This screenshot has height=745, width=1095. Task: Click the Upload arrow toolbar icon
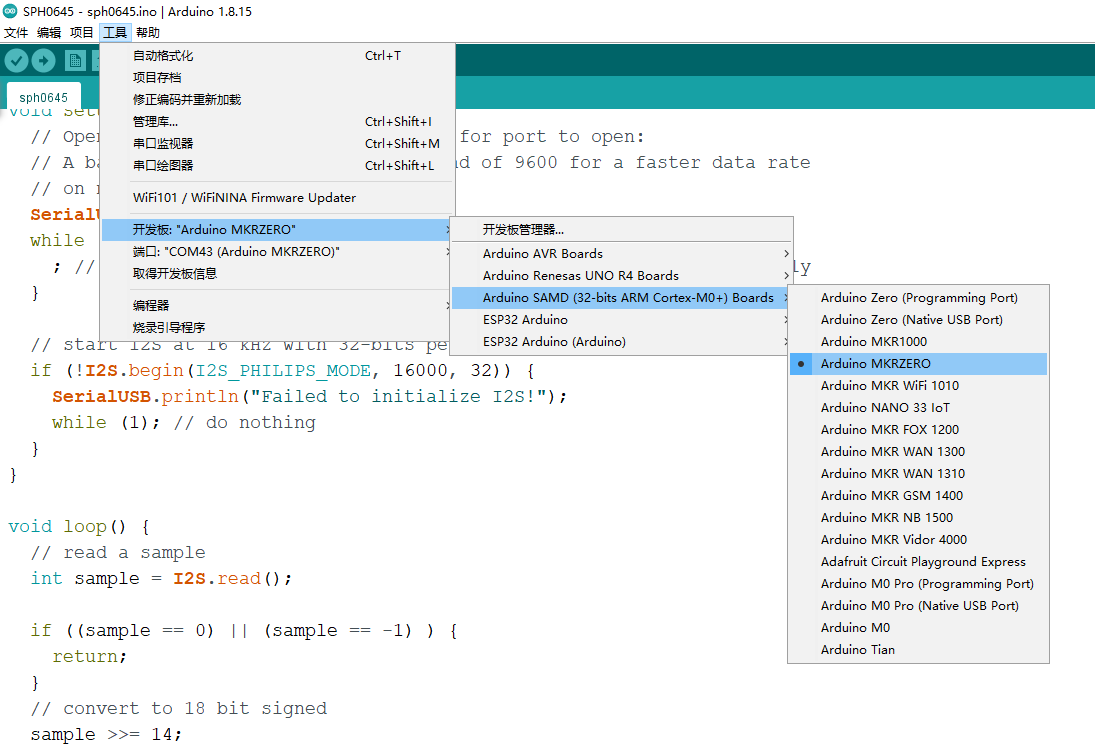click(43, 61)
